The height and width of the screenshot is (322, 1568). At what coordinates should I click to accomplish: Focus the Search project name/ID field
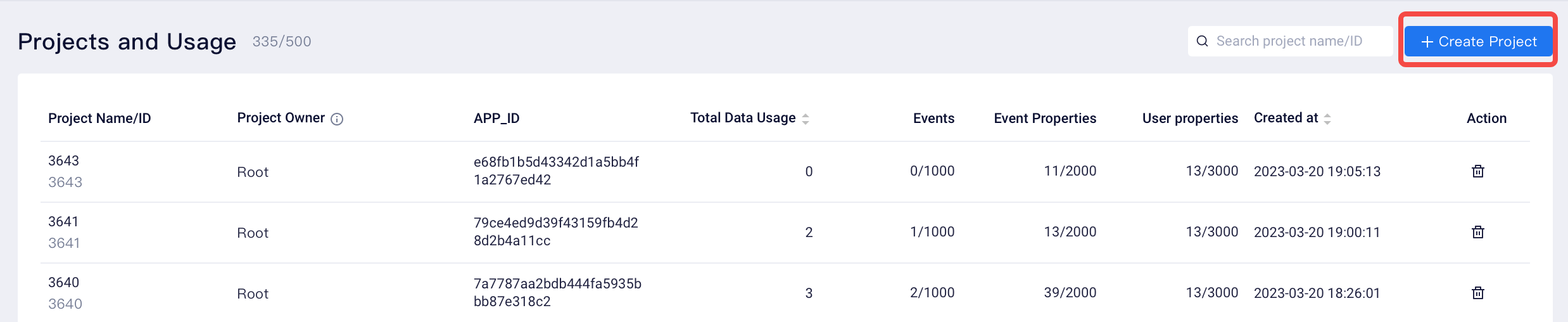coord(1290,41)
